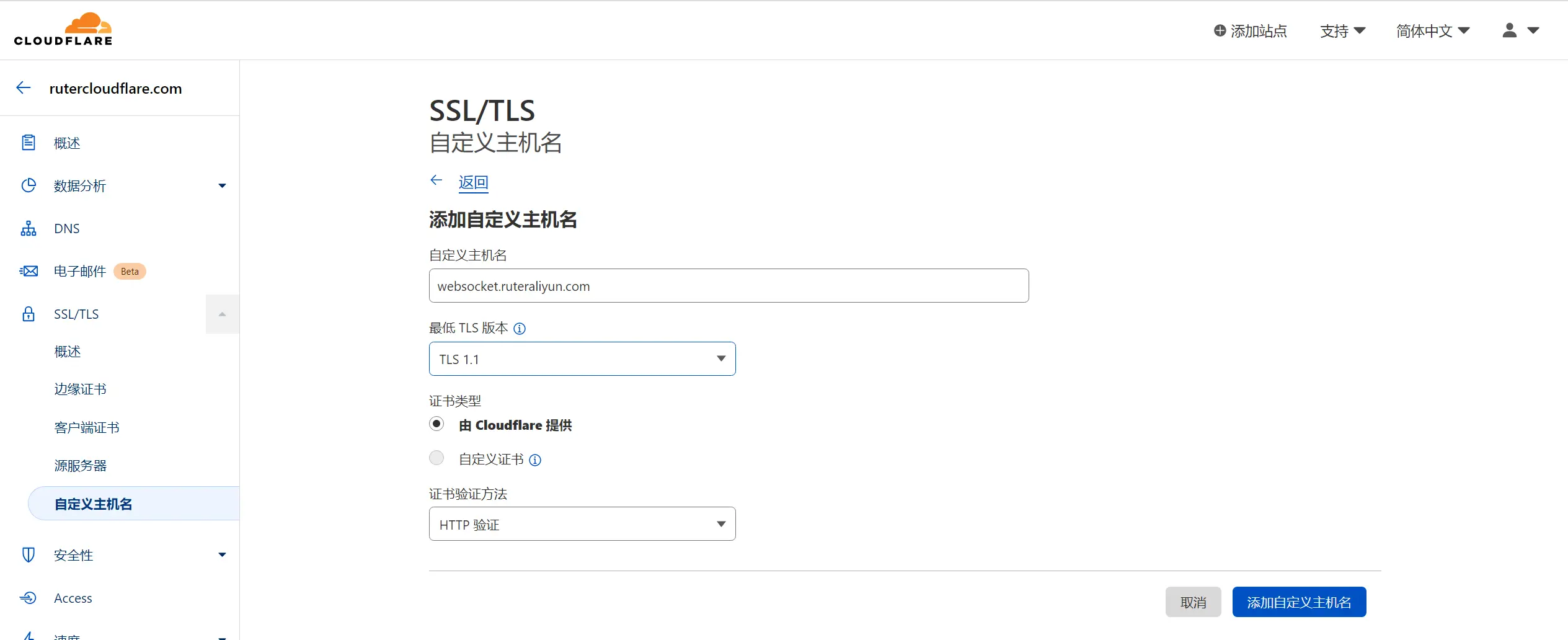Open the 支持 dropdown menu
The width and height of the screenshot is (1568, 640).
click(1342, 31)
